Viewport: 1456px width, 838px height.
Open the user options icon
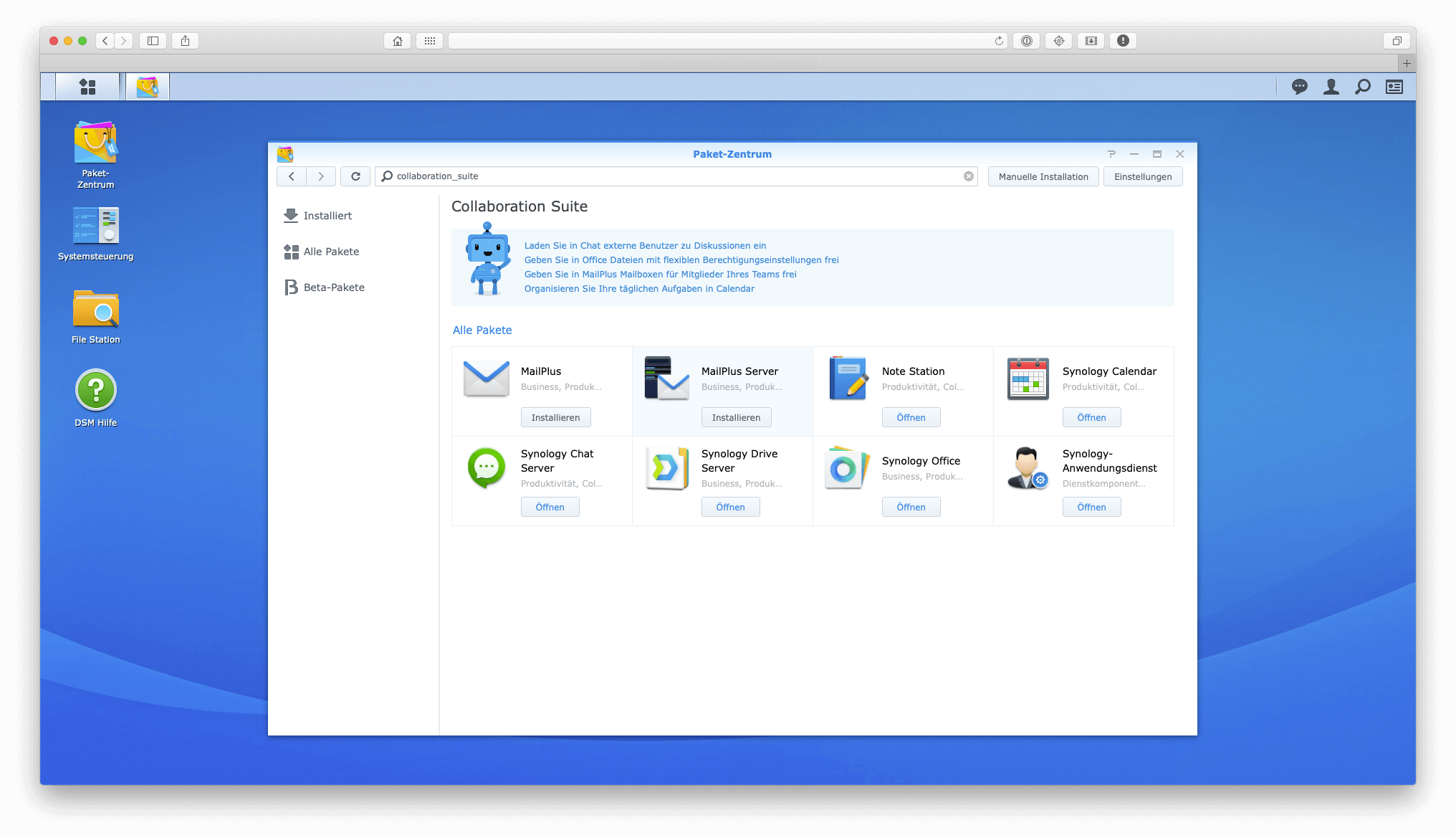pyautogui.click(x=1331, y=87)
